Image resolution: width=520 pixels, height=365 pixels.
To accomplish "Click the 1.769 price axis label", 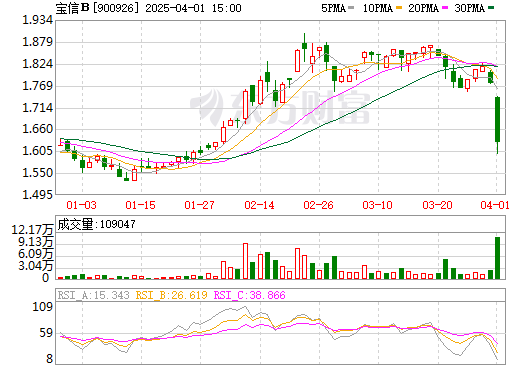I will point(38,86).
